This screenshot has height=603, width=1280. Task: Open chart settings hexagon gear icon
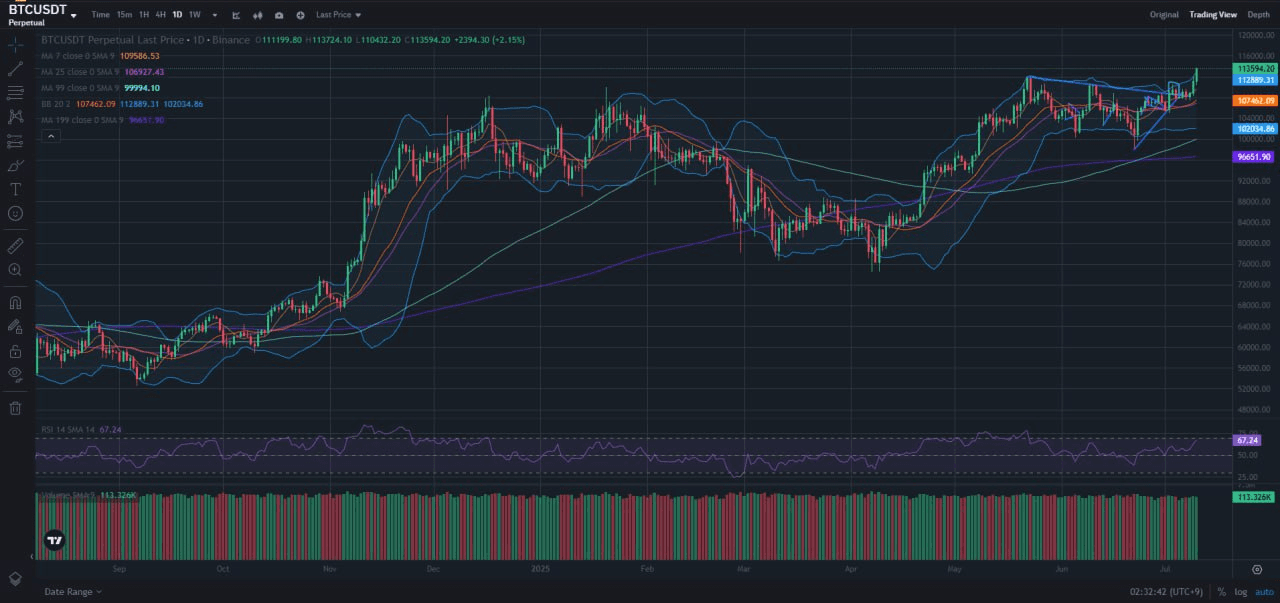tap(1257, 569)
